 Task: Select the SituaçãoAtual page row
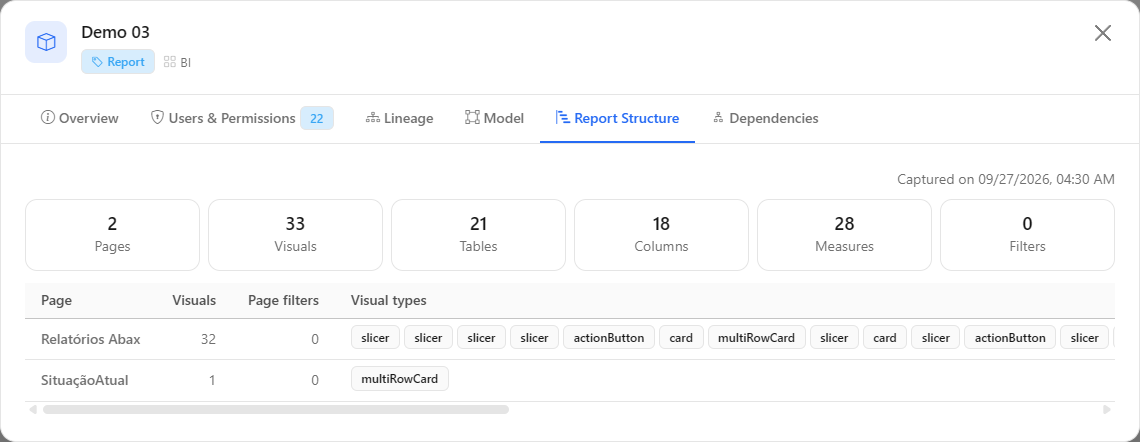click(569, 380)
